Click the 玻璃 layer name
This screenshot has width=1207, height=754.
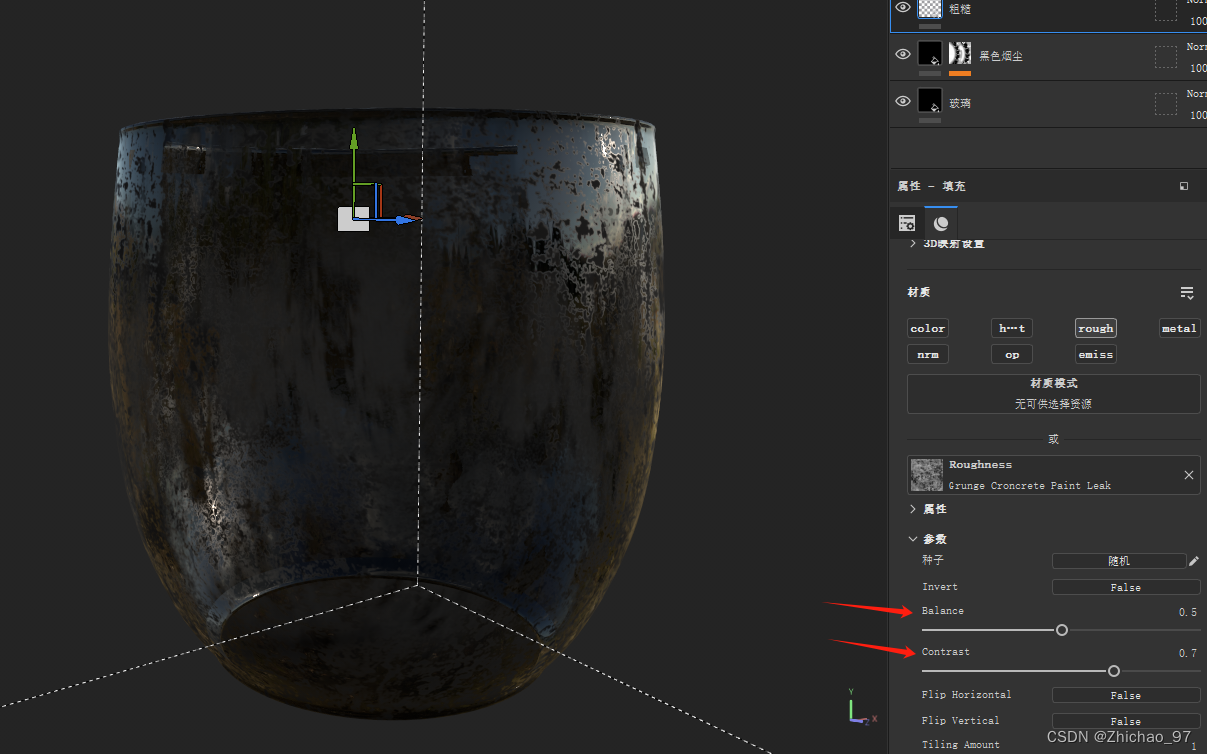click(x=960, y=103)
